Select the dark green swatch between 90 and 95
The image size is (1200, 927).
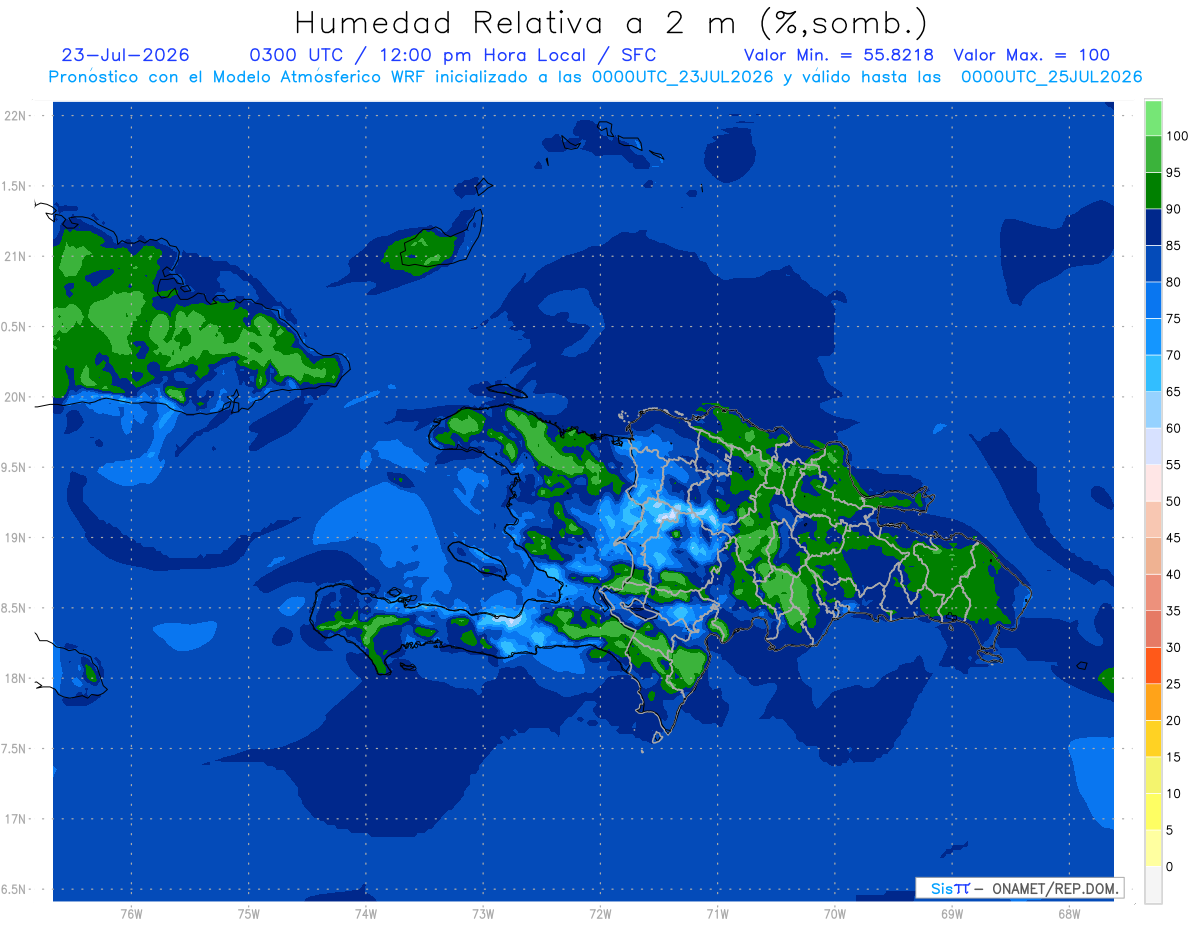(x=1153, y=190)
